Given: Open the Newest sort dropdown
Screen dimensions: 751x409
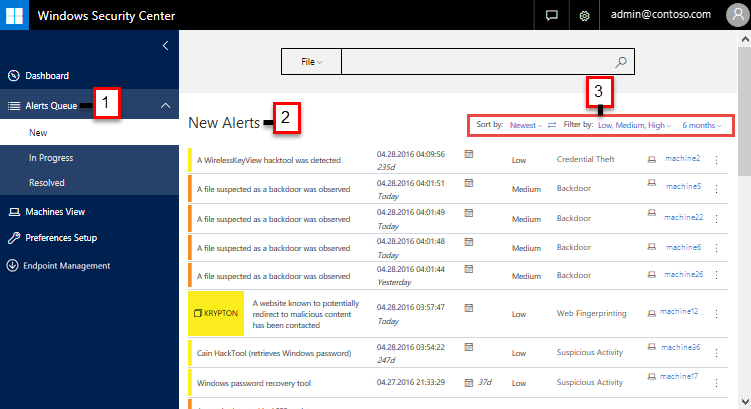Looking at the screenshot, I should [525, 126].
